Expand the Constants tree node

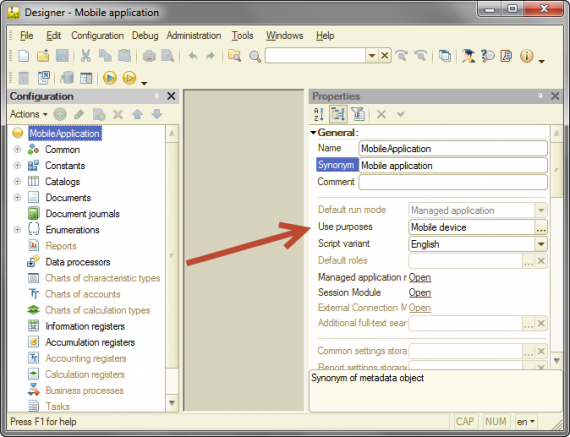click(17, 165)
